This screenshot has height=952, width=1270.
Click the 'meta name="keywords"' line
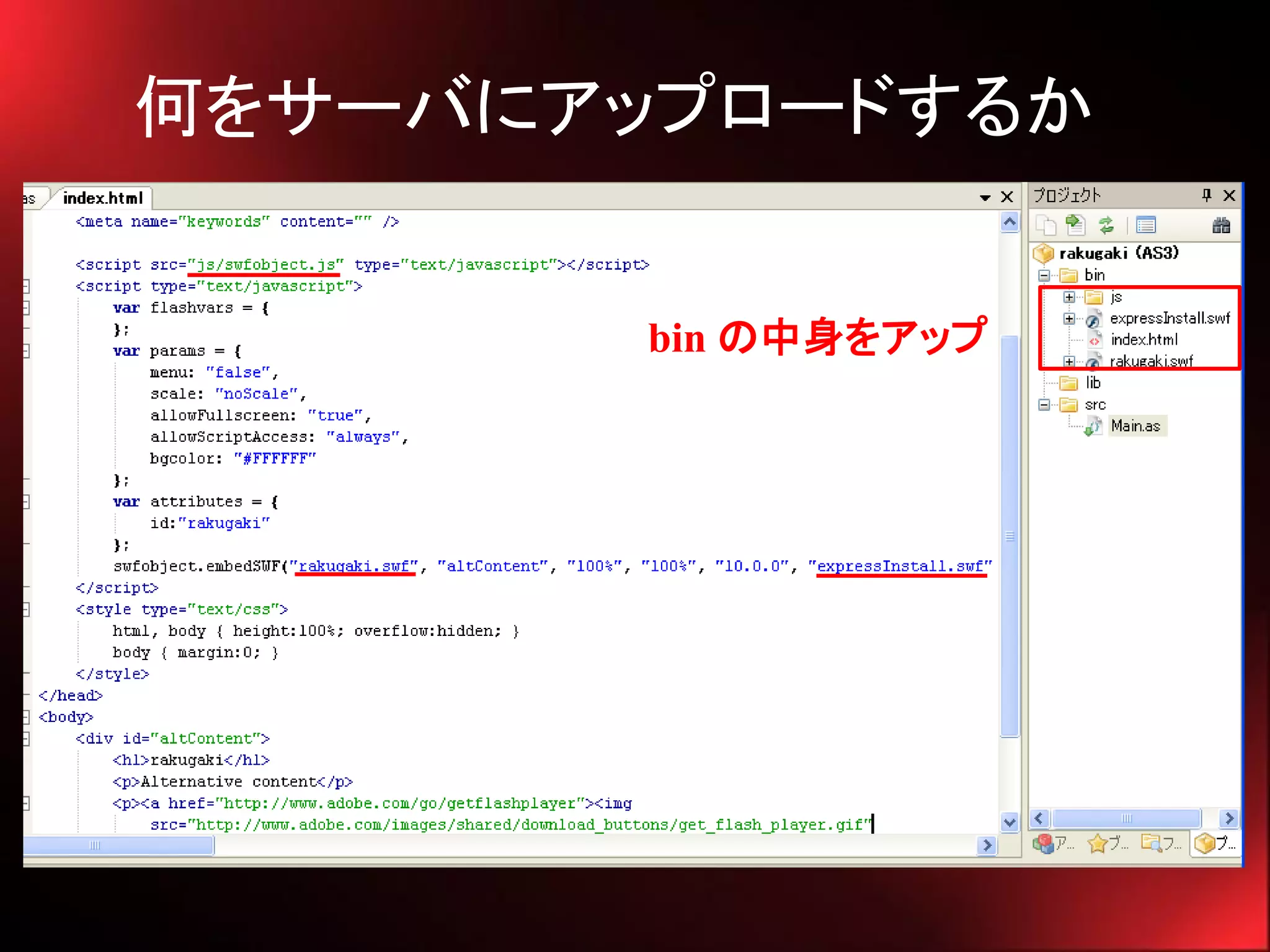click(x=237, y=222)
